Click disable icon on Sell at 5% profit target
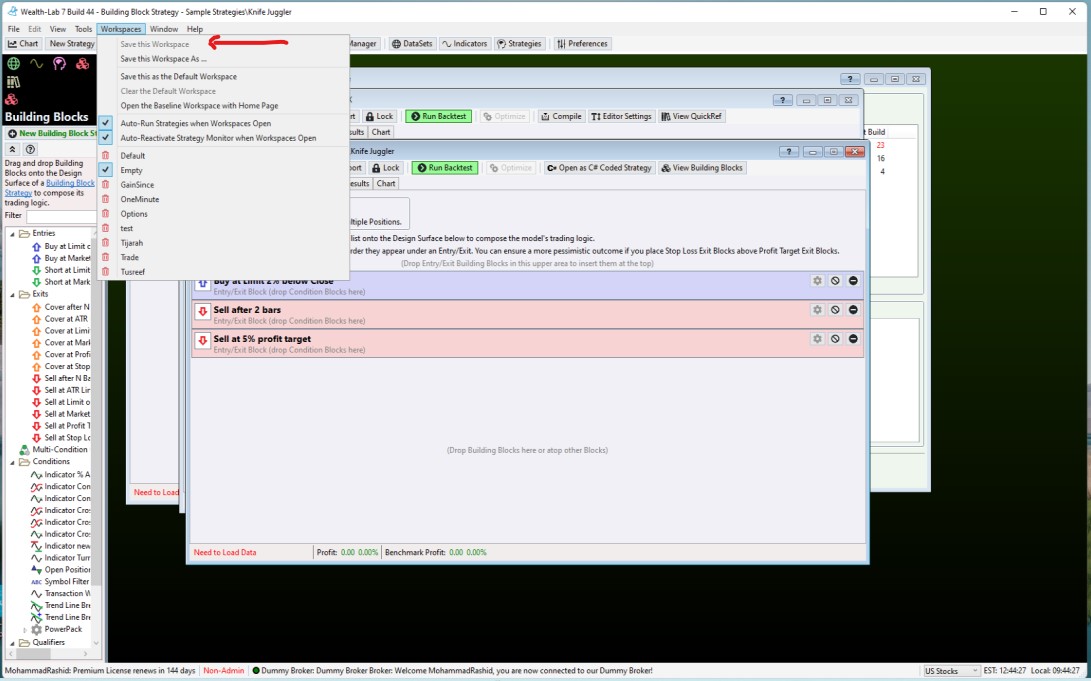1091x681 pixels. tap(835, 339)
